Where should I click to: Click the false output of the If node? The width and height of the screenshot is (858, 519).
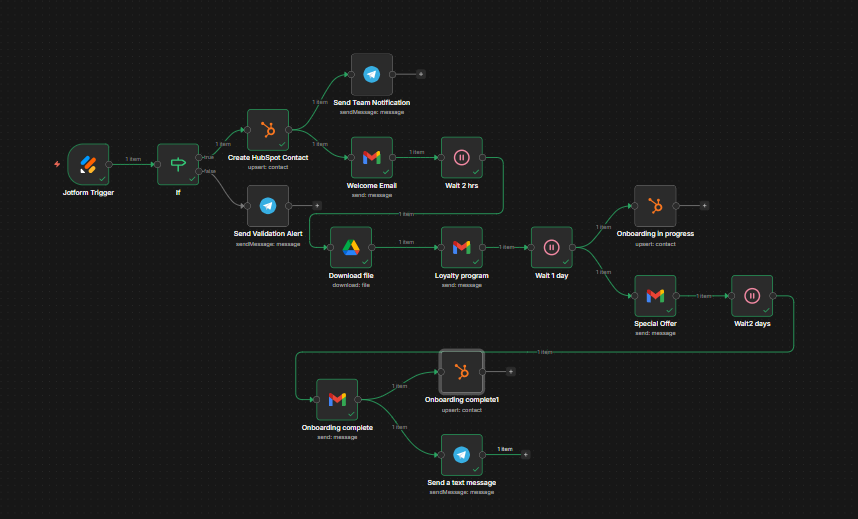pyautogui.click(x=199, y=171)
